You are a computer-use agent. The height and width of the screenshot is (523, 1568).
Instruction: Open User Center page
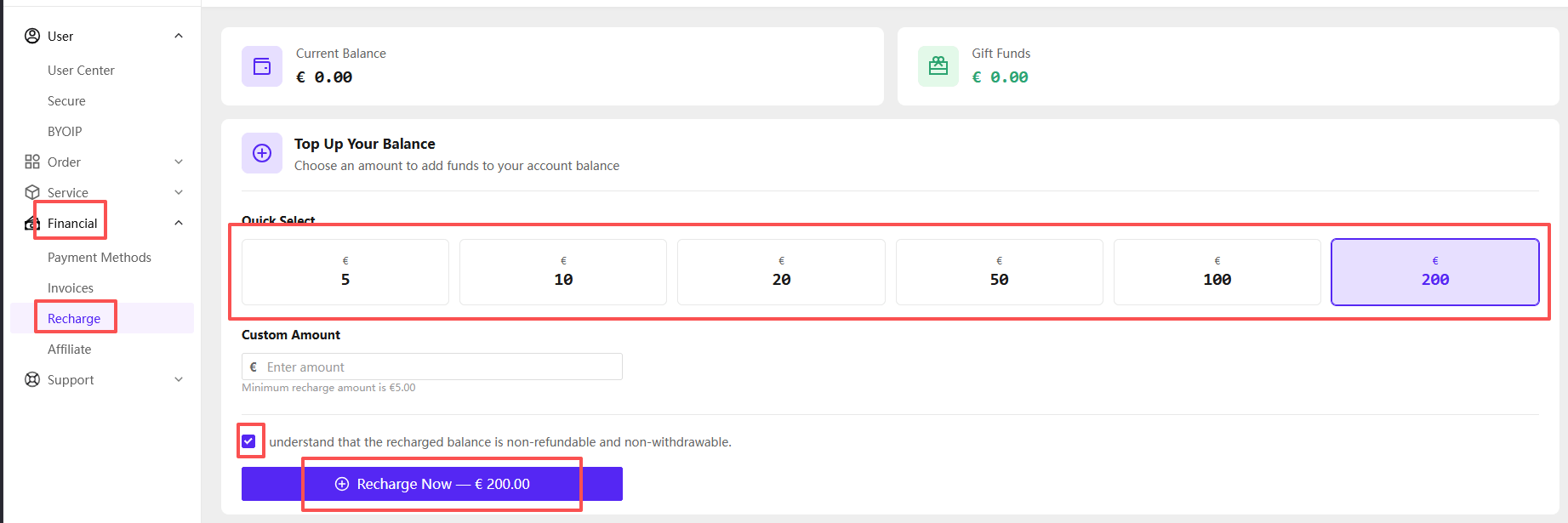pos(81,70)
